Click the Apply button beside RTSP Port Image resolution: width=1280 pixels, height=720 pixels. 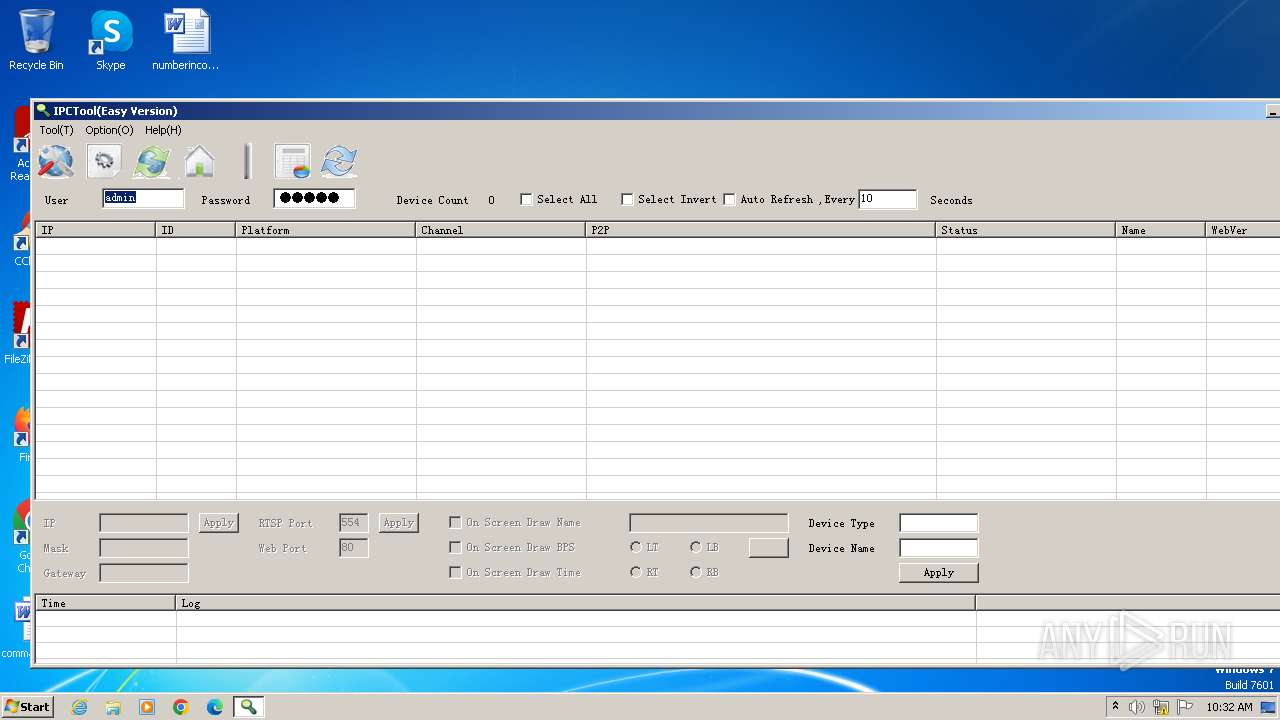(x=398, y=523)
